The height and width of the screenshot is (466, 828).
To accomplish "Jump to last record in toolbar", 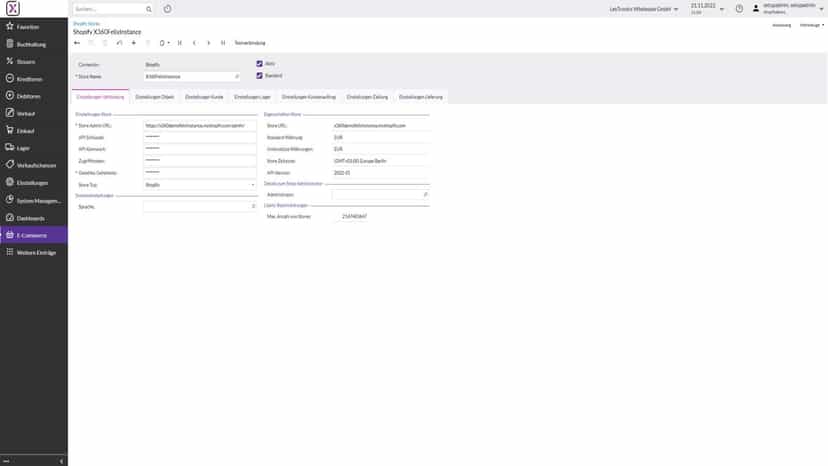I will pos(223,43).
